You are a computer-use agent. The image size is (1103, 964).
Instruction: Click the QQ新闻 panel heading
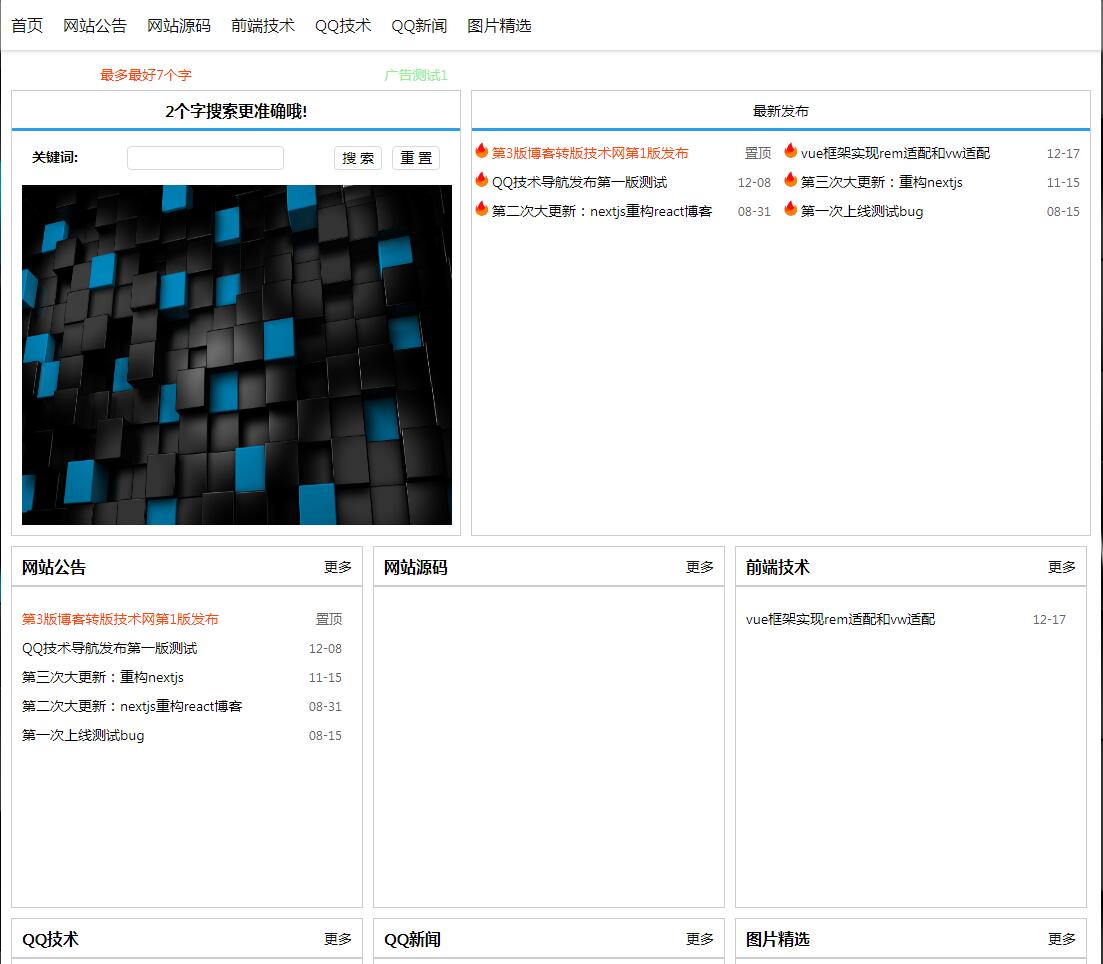click(412, 939)
